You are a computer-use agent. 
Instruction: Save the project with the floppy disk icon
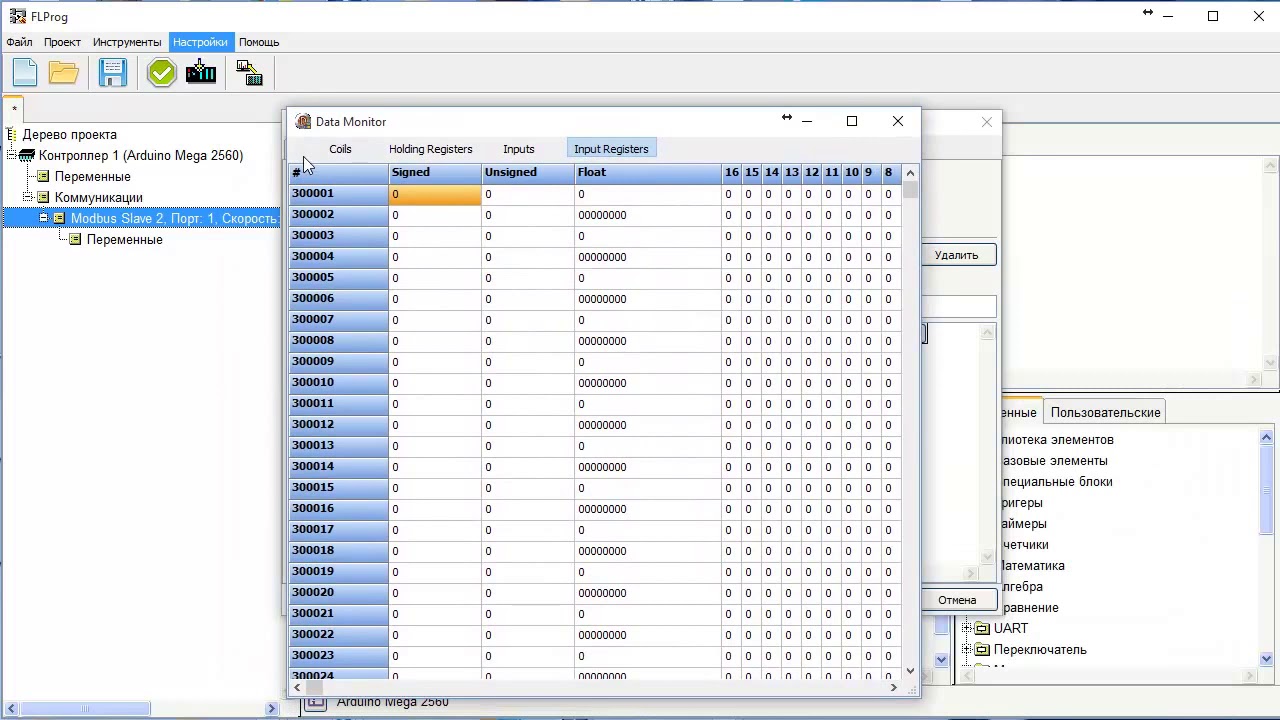click(x=112, y=73)
